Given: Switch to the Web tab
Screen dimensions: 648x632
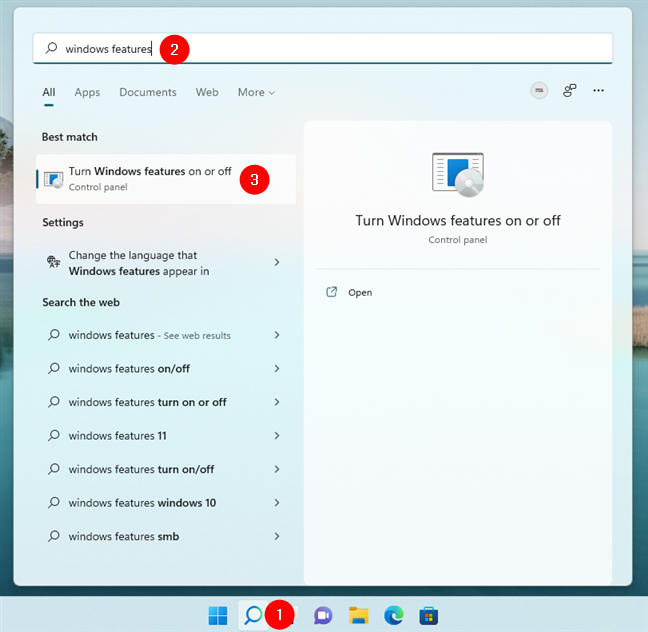Looking at the screenshot, I should (x=207, y=92).
